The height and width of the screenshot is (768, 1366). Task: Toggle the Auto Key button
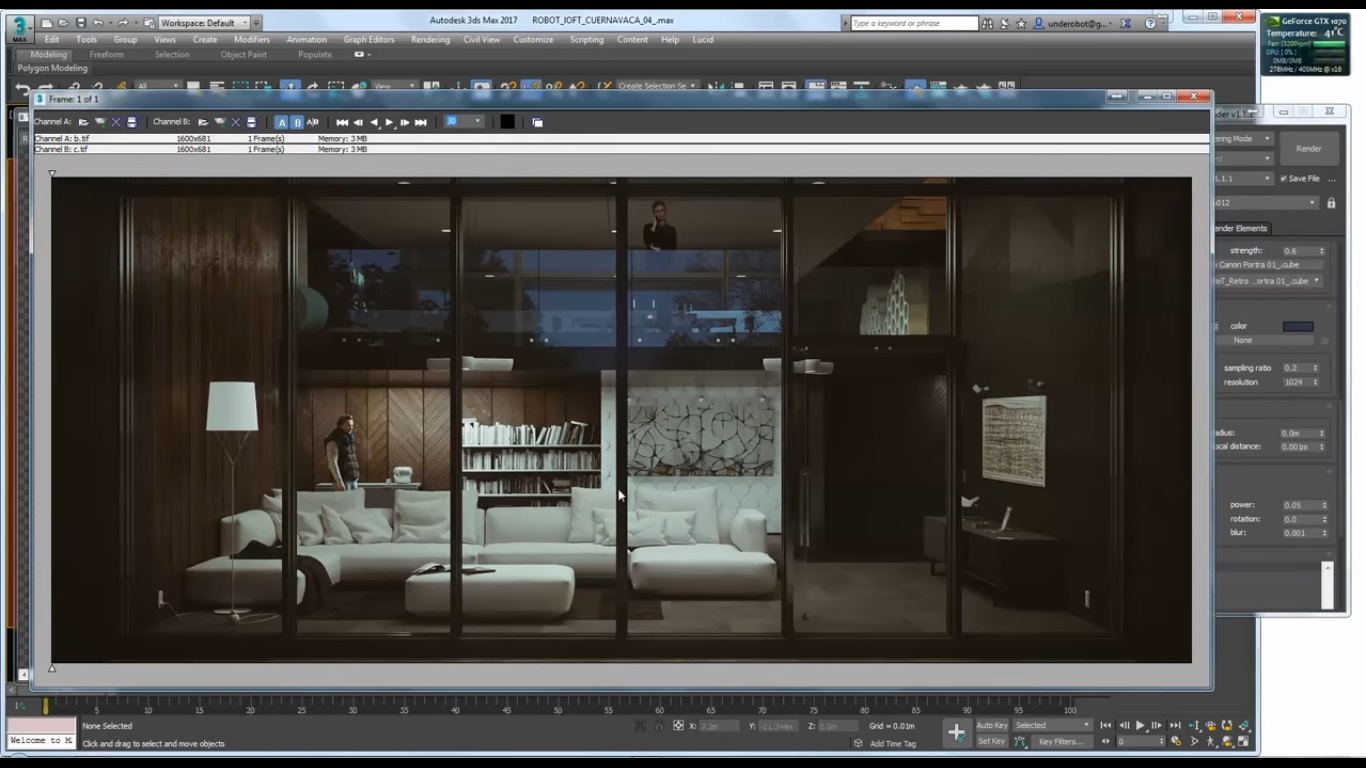coord(992,726)
